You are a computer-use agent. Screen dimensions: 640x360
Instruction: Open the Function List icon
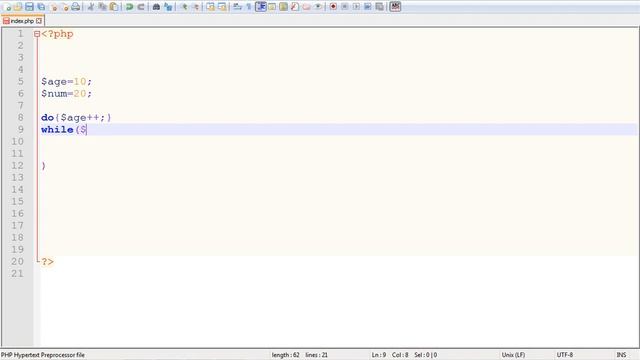click(295, 7)
